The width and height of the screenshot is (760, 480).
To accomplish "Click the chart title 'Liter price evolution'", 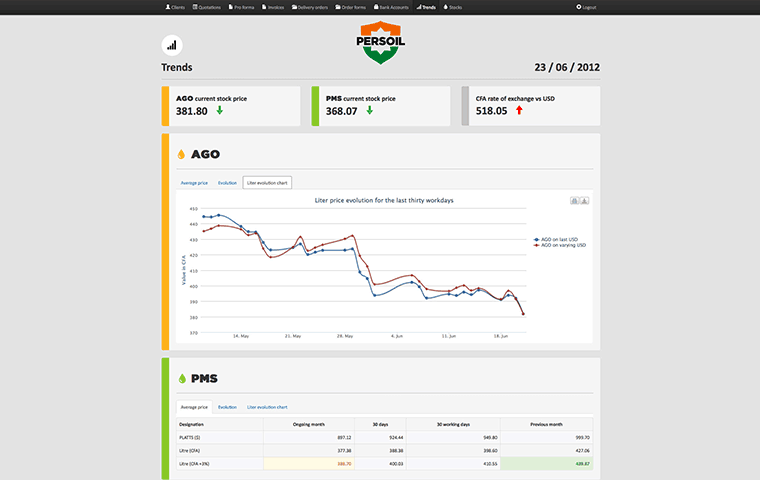I will coord(384,200).
